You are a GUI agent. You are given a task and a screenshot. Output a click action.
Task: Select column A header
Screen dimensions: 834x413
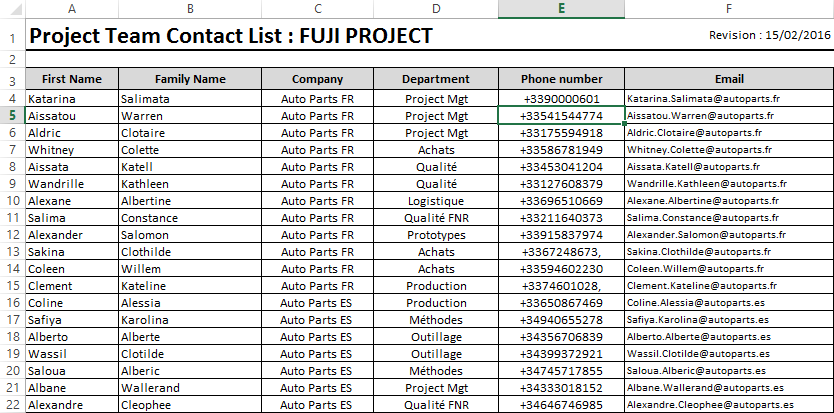[x=70, y=8]
